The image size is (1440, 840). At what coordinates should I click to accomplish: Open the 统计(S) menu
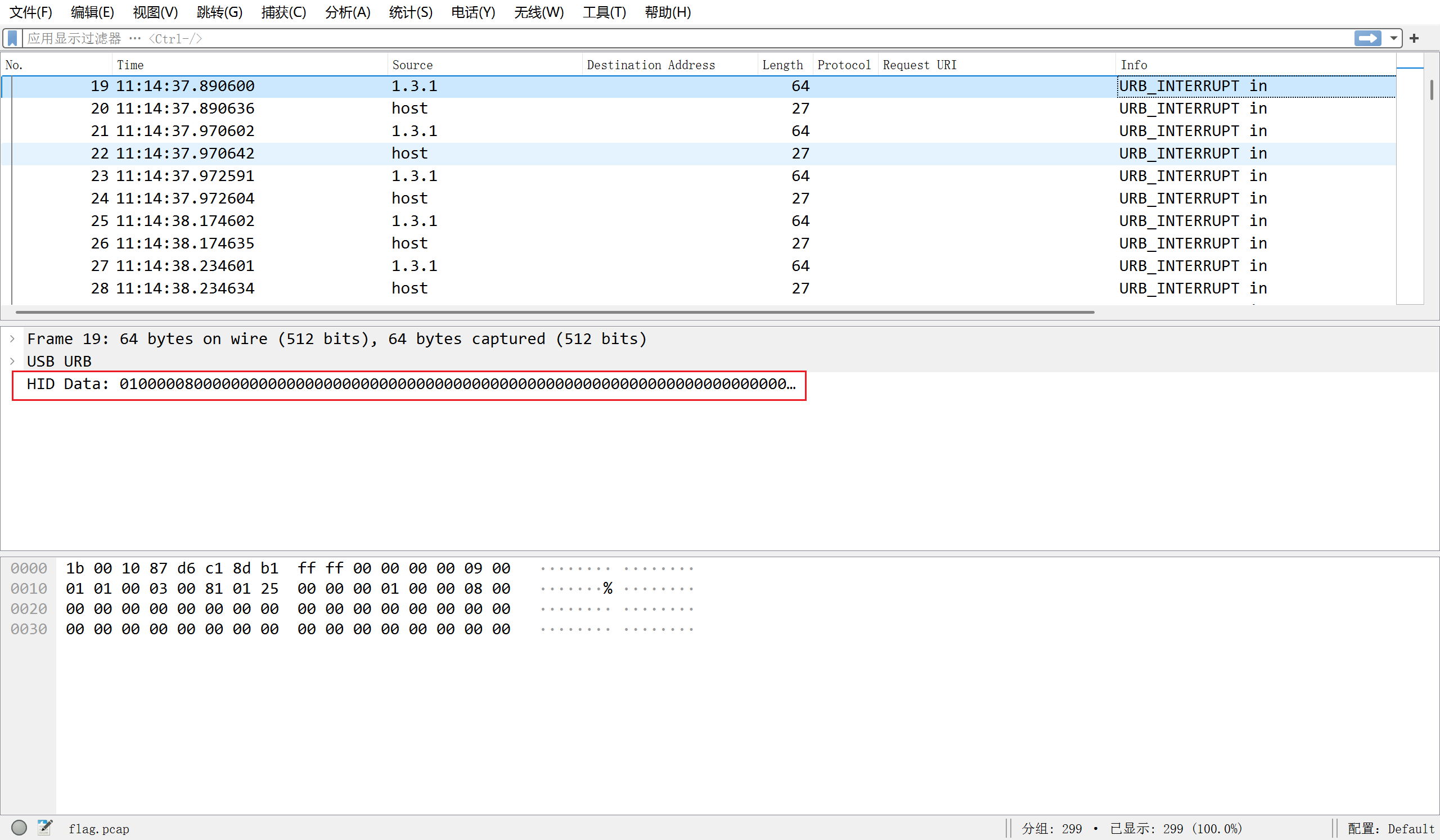(x=410, y=12)
